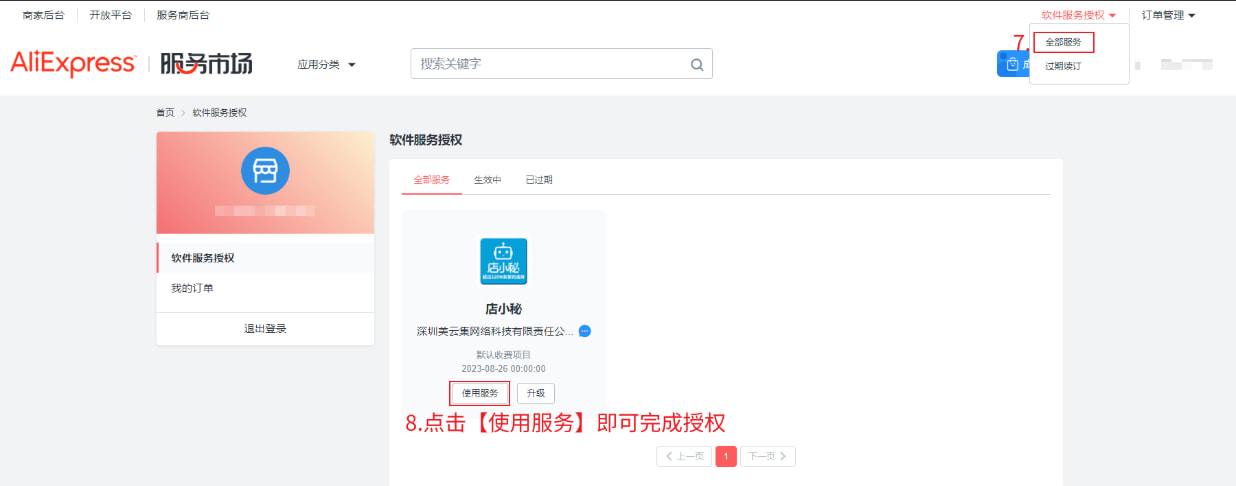Click the search magnifier icon
Screen dimensions: 1236x486
tap(697, 64)
